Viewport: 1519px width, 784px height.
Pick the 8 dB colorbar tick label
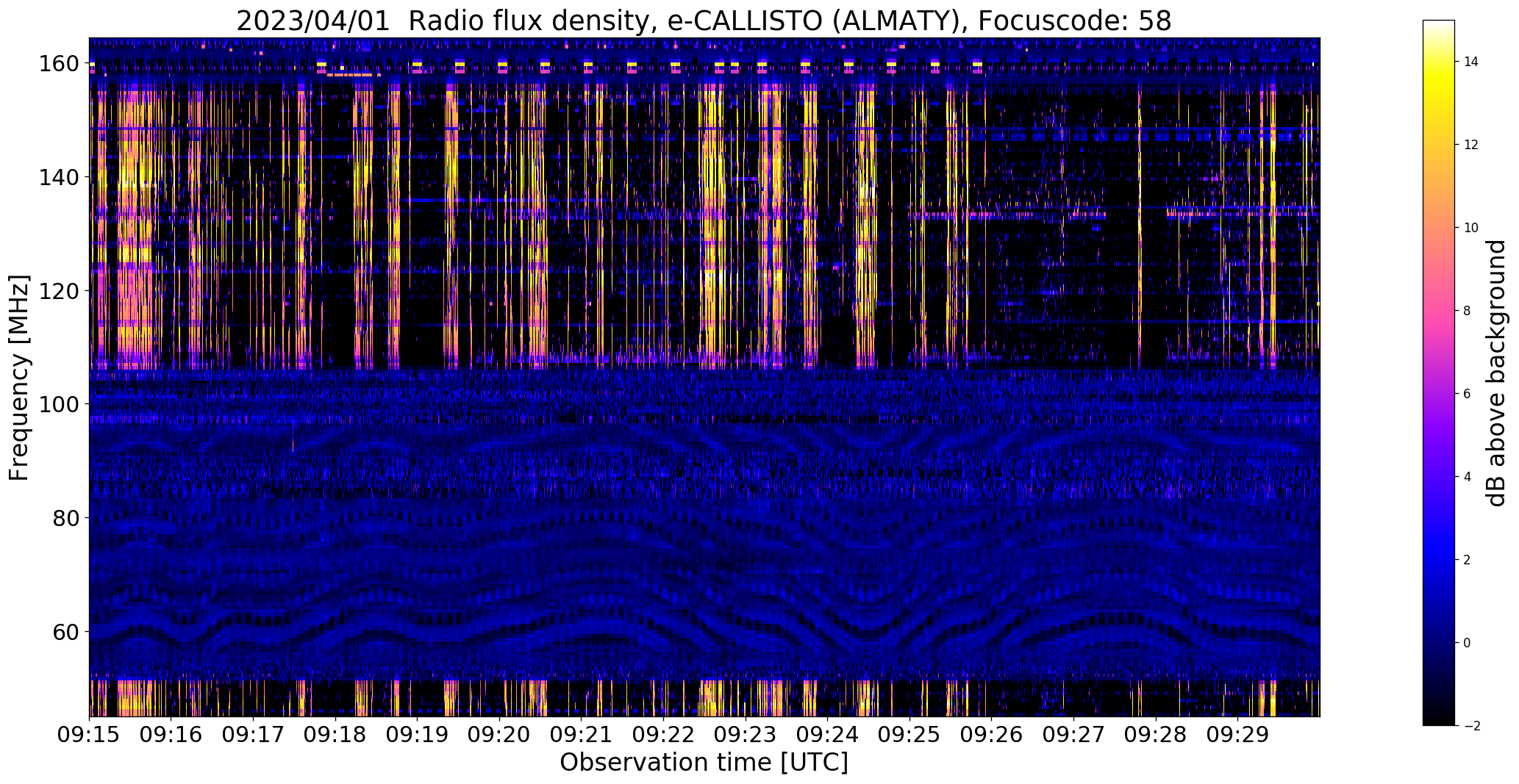[x=1468, y=311]
